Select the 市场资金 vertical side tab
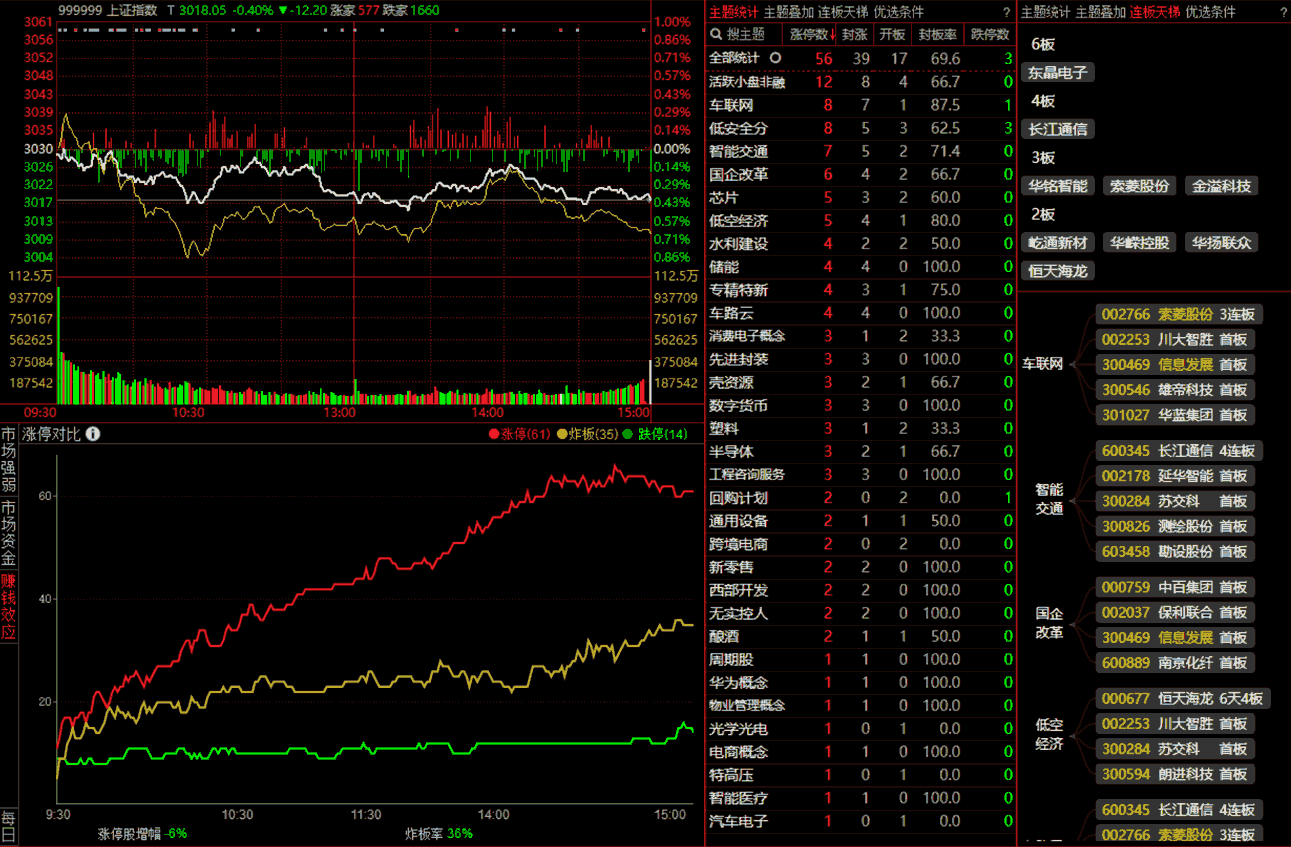 click(9, 534)
